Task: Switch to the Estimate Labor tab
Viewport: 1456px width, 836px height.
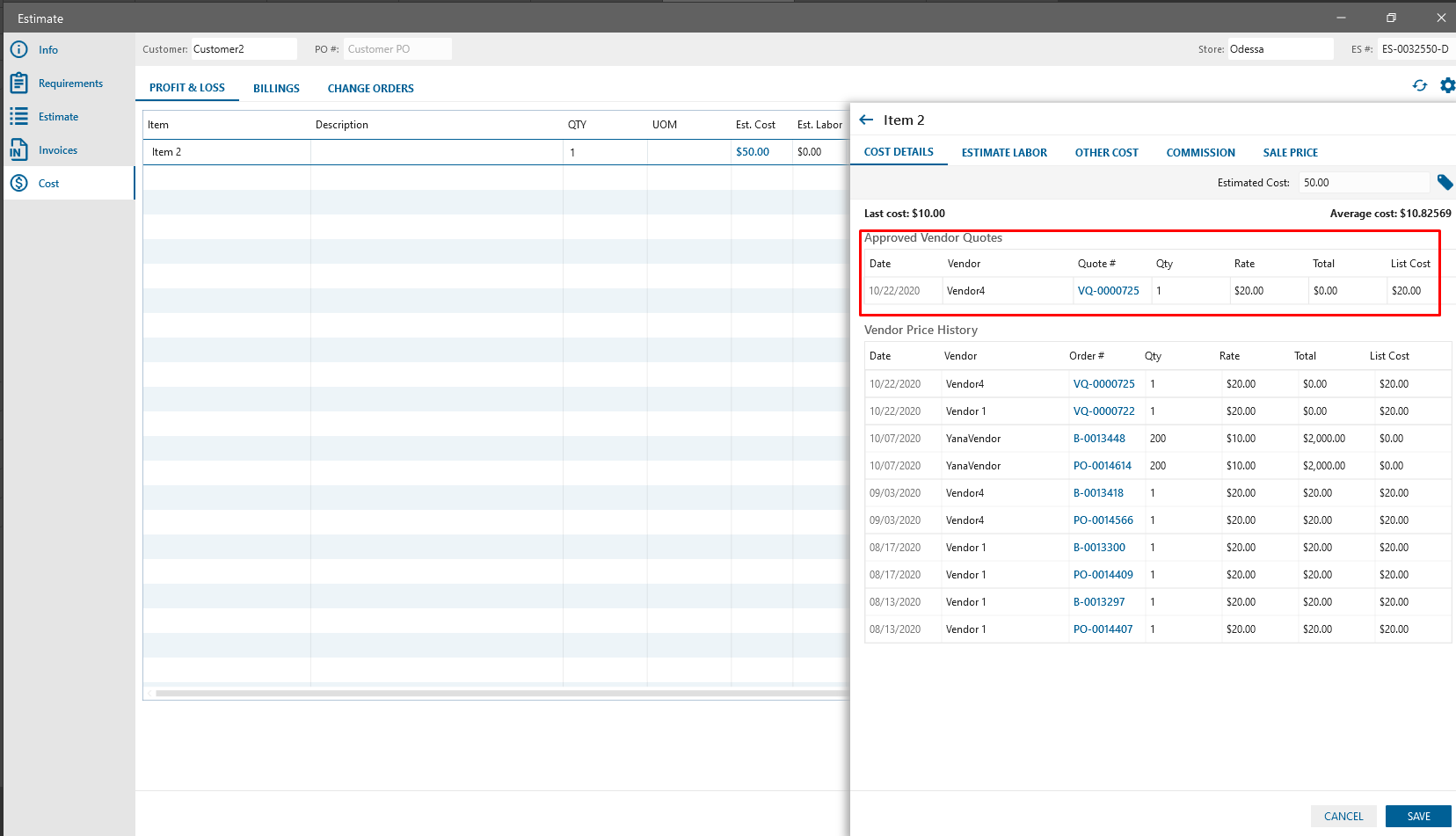Action: click(1004, 153)
